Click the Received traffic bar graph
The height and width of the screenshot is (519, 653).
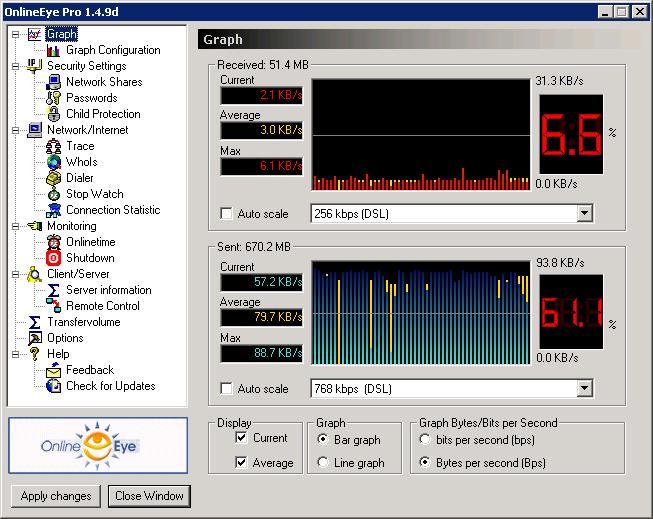click(421, 135)
